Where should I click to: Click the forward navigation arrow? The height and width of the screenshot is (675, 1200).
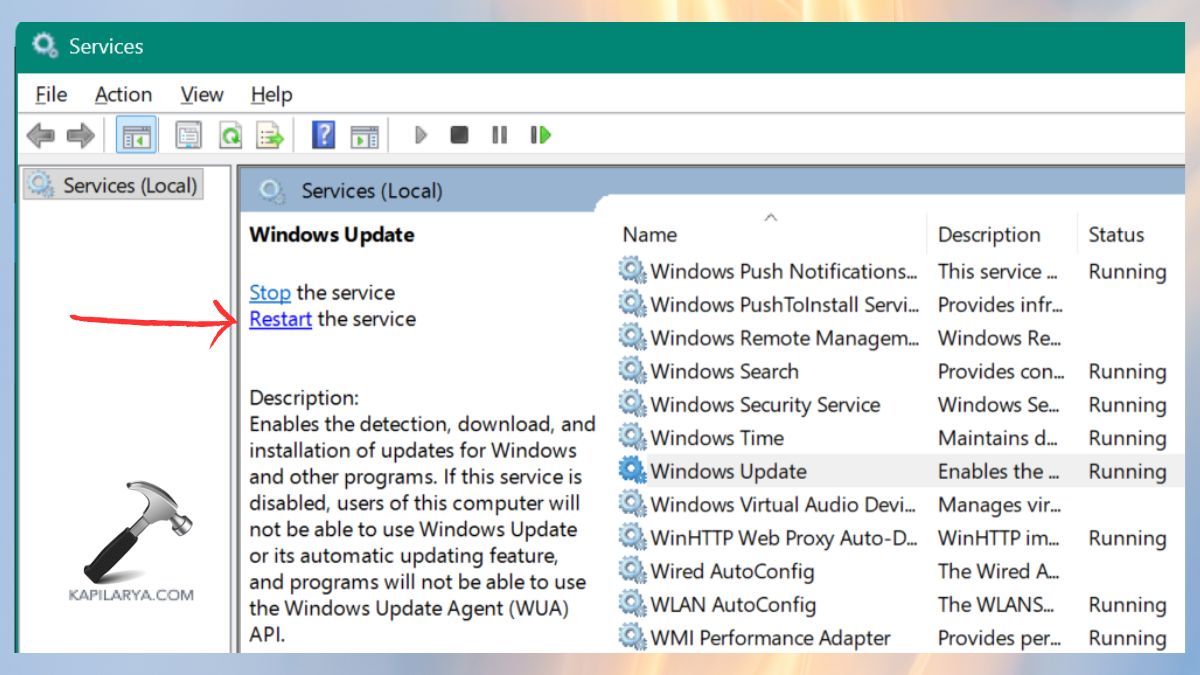coord(78,135)
